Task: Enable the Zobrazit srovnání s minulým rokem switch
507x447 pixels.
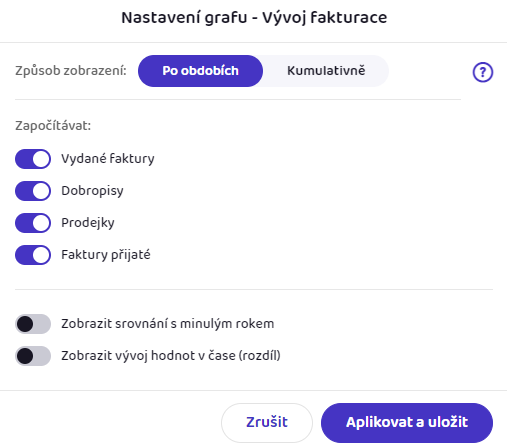Action: (33, 324)
